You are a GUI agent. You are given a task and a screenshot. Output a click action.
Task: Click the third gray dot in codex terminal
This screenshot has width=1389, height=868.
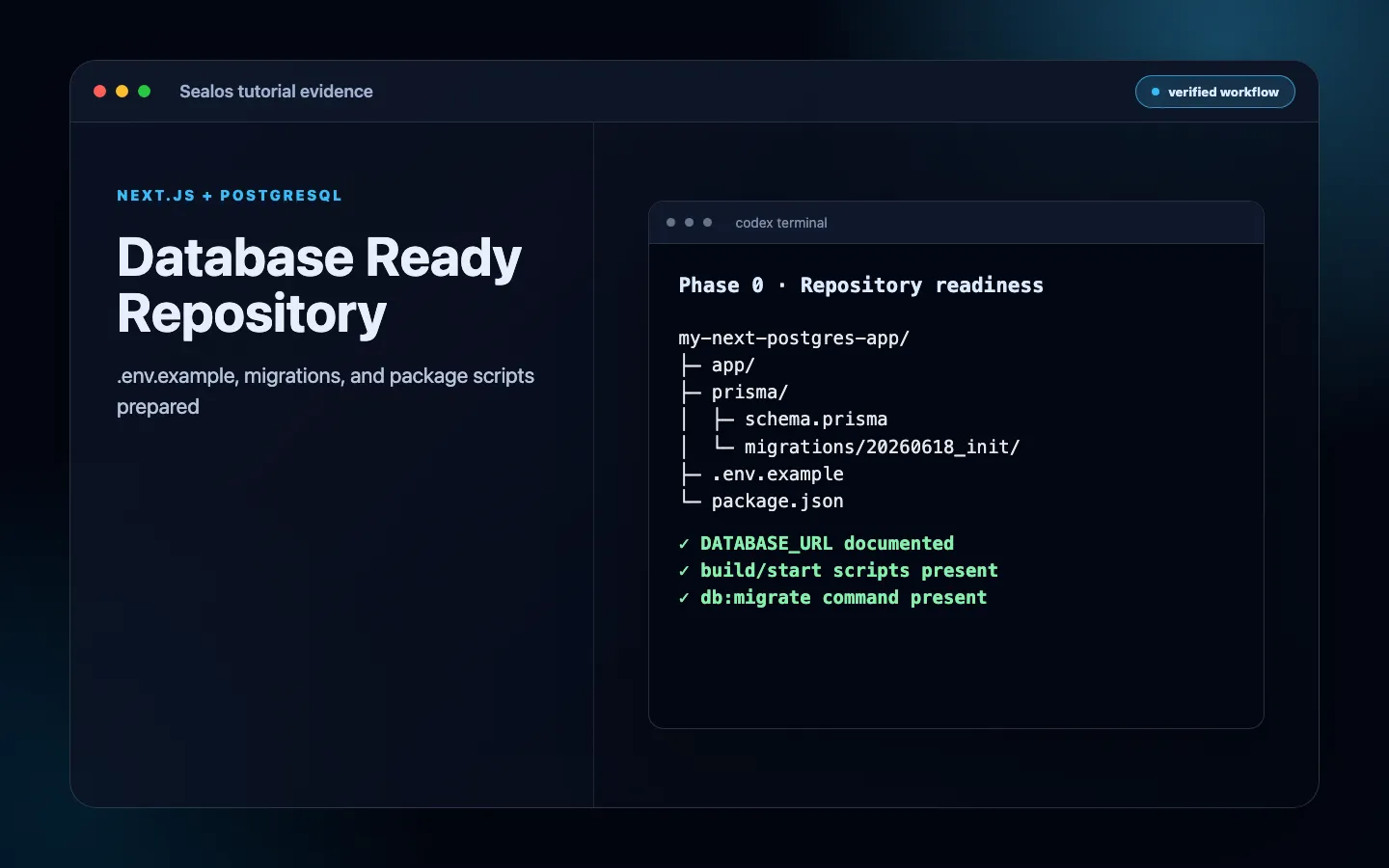click(707, 223)
